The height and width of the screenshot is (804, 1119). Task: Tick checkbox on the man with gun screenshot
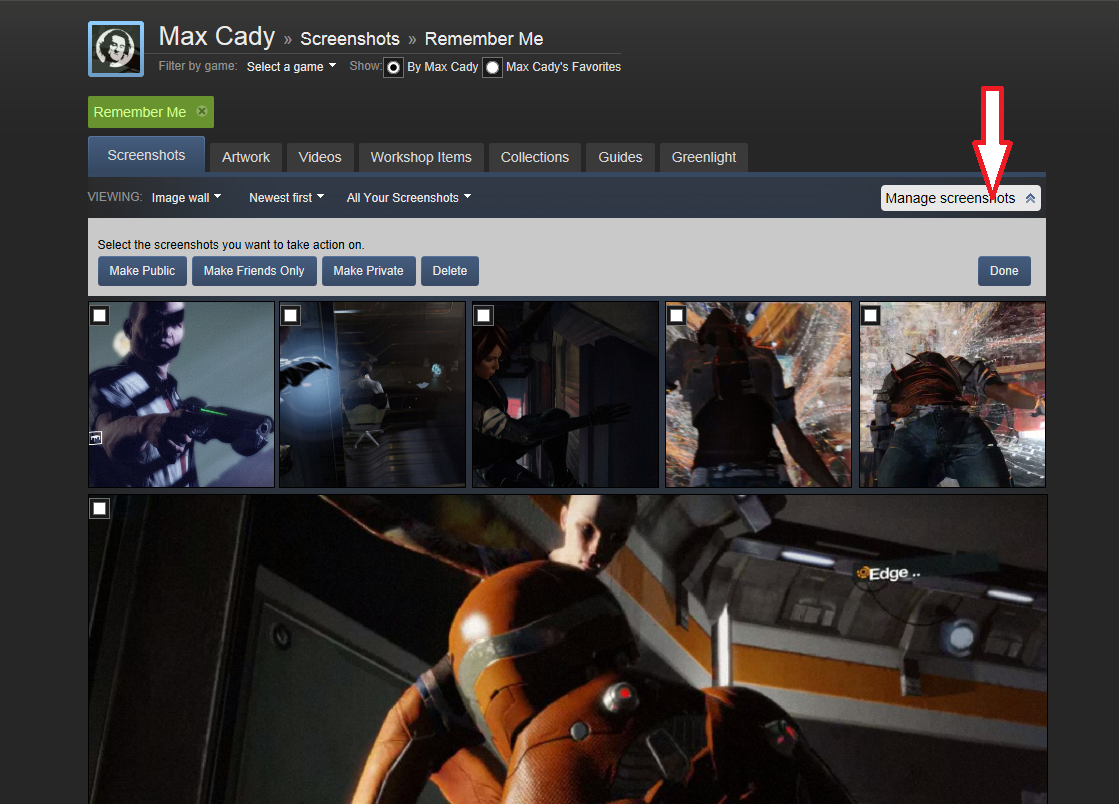tap(100, 315)
